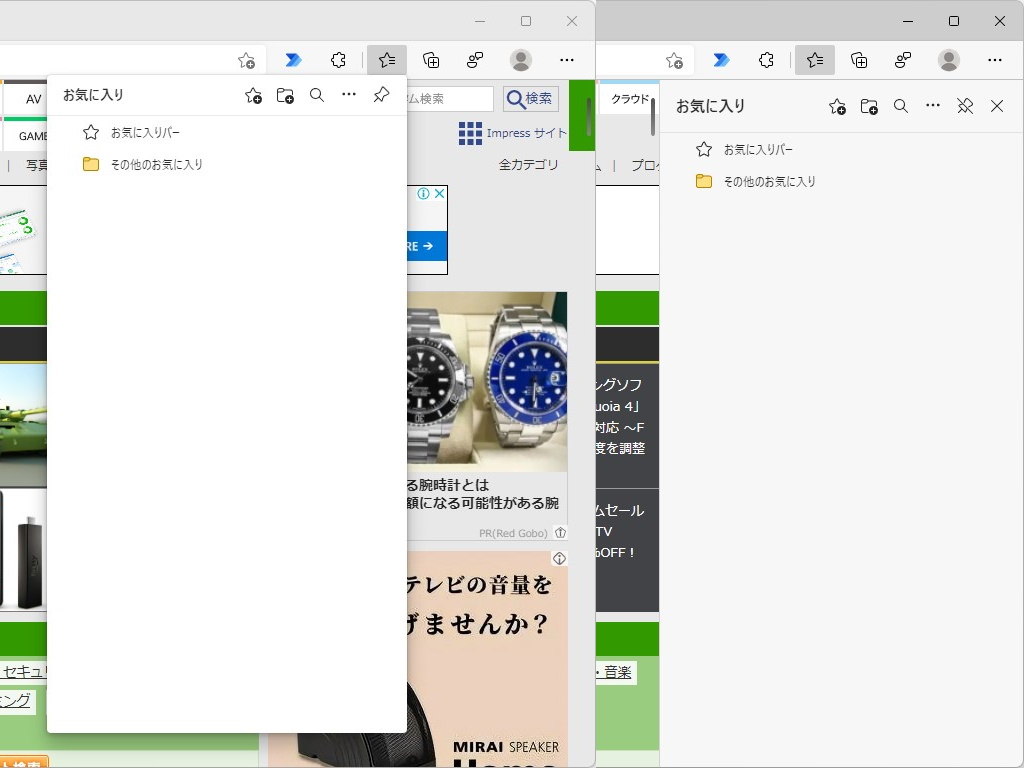1024x768 pixels.
Task: Search favorites with the magnifier icon
Action: pyautogui.click(x=317, y=95)
